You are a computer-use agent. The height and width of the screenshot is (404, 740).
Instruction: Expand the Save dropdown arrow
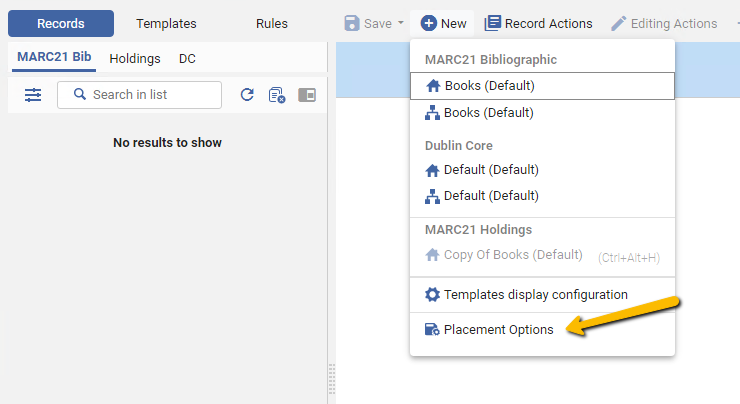pos(401,23)
